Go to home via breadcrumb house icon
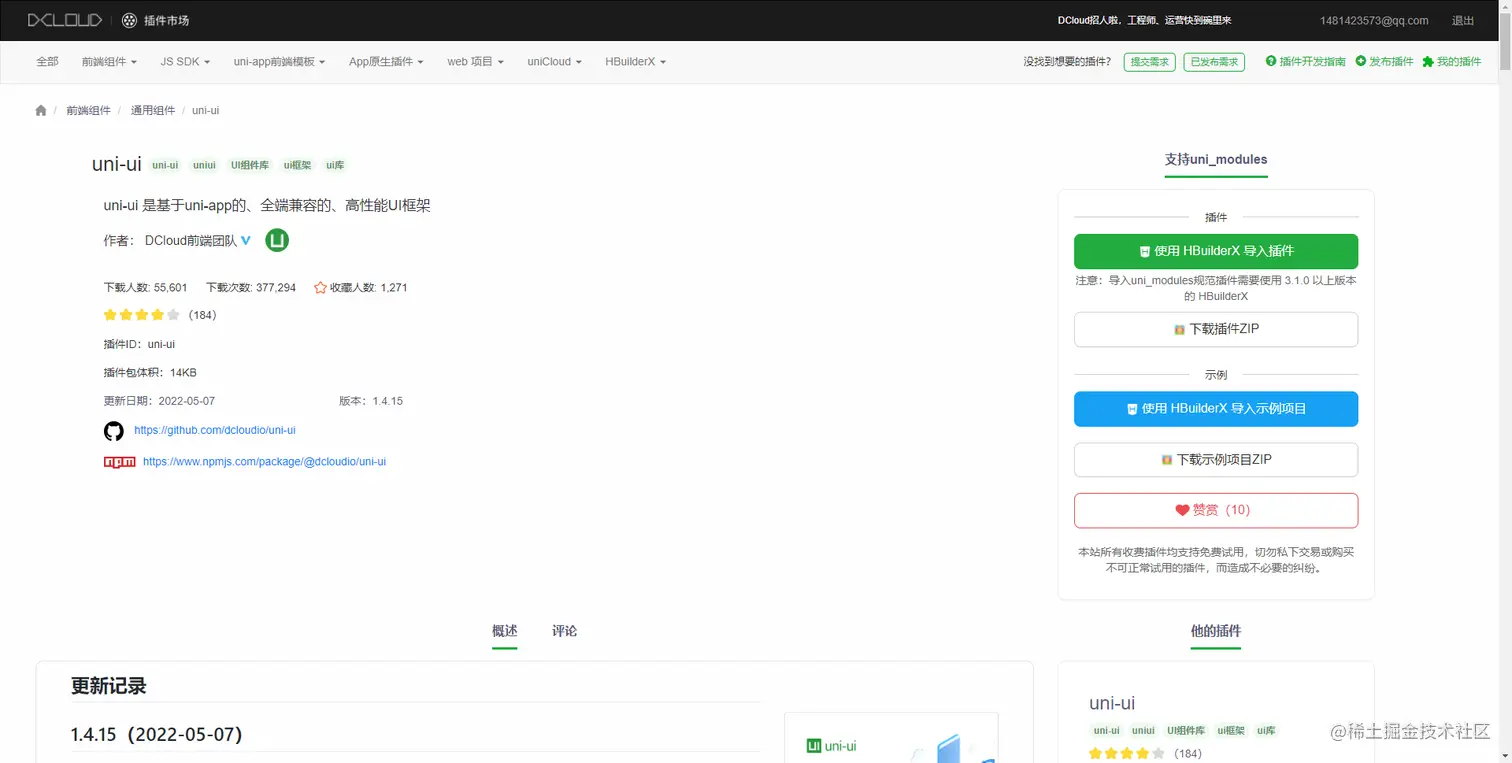Screen dimensions: 1512x763 click(41, 111)
